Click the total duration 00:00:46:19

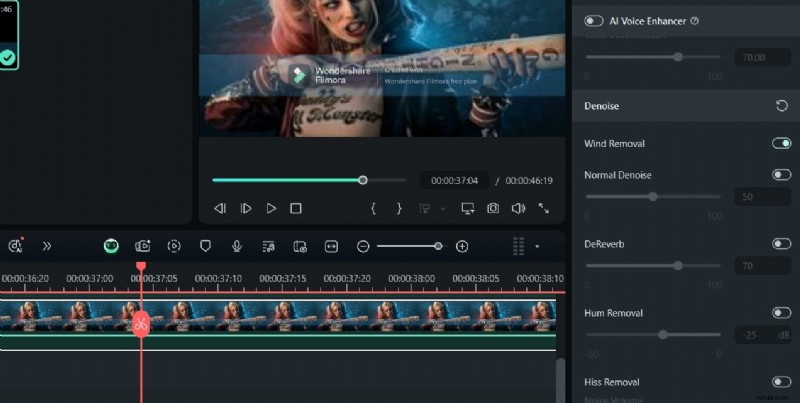529,181
